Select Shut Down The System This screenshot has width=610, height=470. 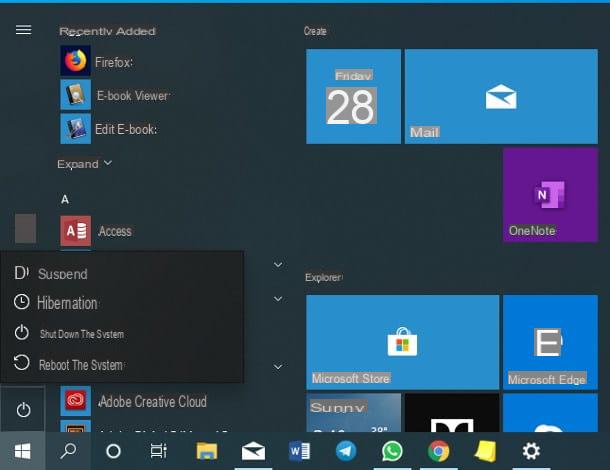pos(122,333)
